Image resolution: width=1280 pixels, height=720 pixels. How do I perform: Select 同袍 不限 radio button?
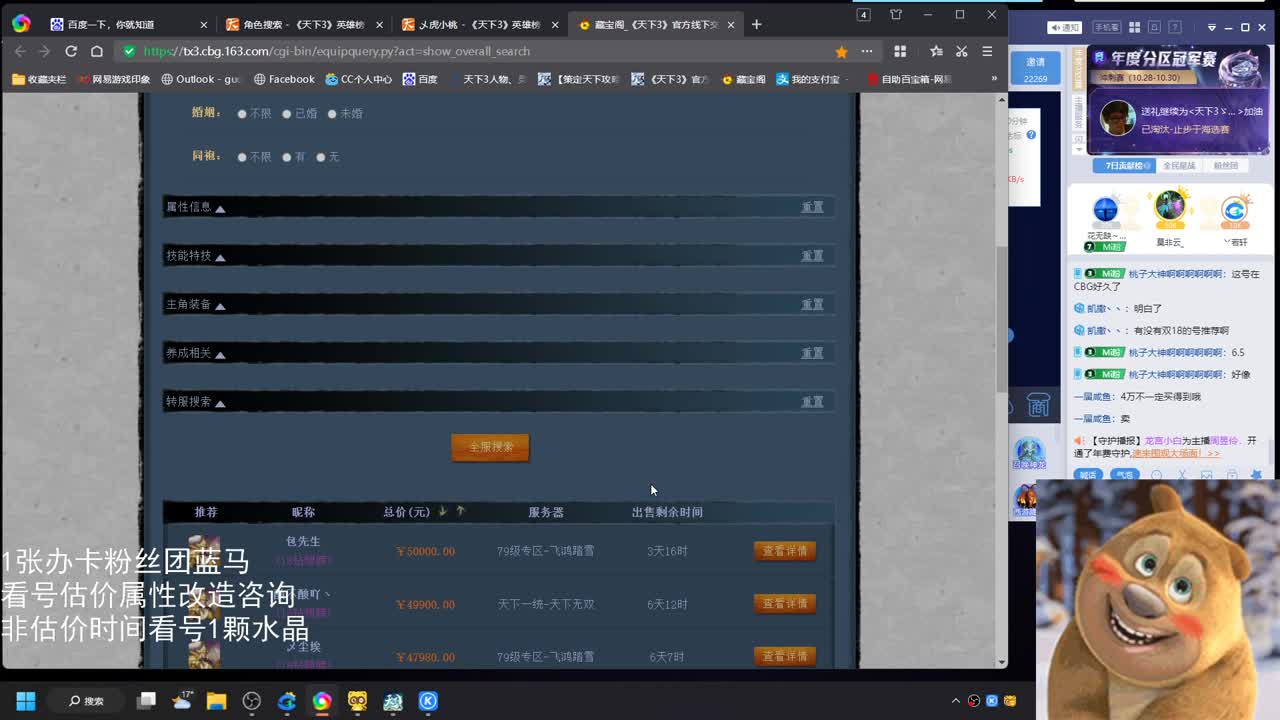pos(242,157)
